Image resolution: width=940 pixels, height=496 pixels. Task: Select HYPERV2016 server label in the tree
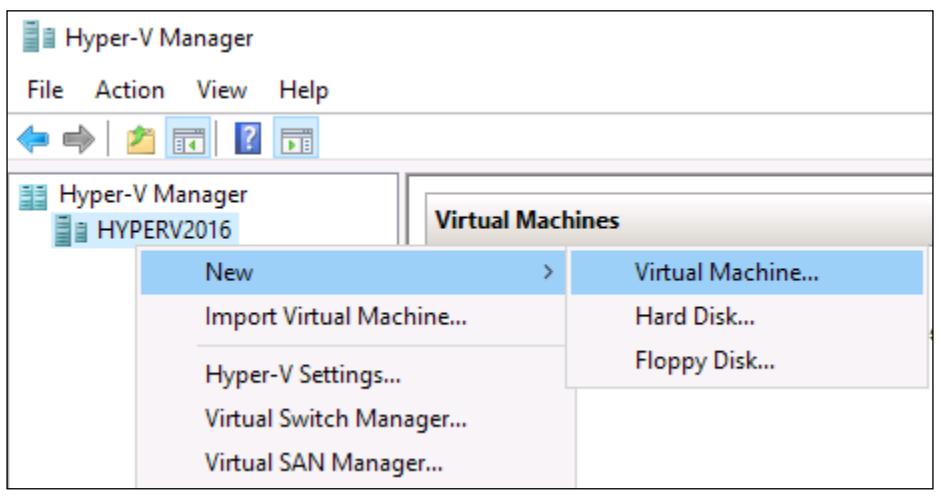point(164,230)
